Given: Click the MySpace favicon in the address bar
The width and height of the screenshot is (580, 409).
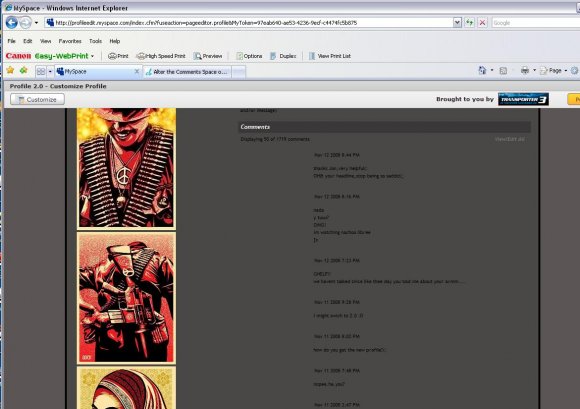Looking at the screenshot, I should pos(50,23).
